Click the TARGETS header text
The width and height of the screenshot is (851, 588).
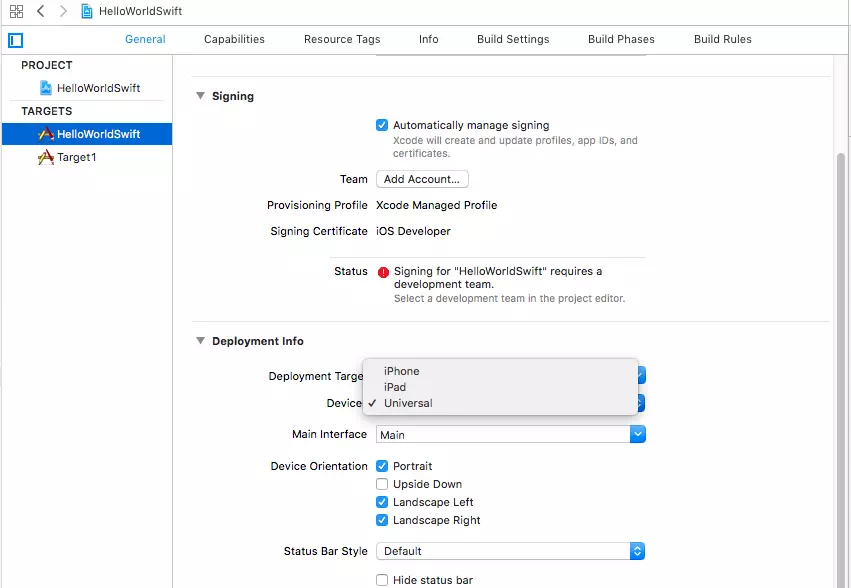(x=47, y=111)
